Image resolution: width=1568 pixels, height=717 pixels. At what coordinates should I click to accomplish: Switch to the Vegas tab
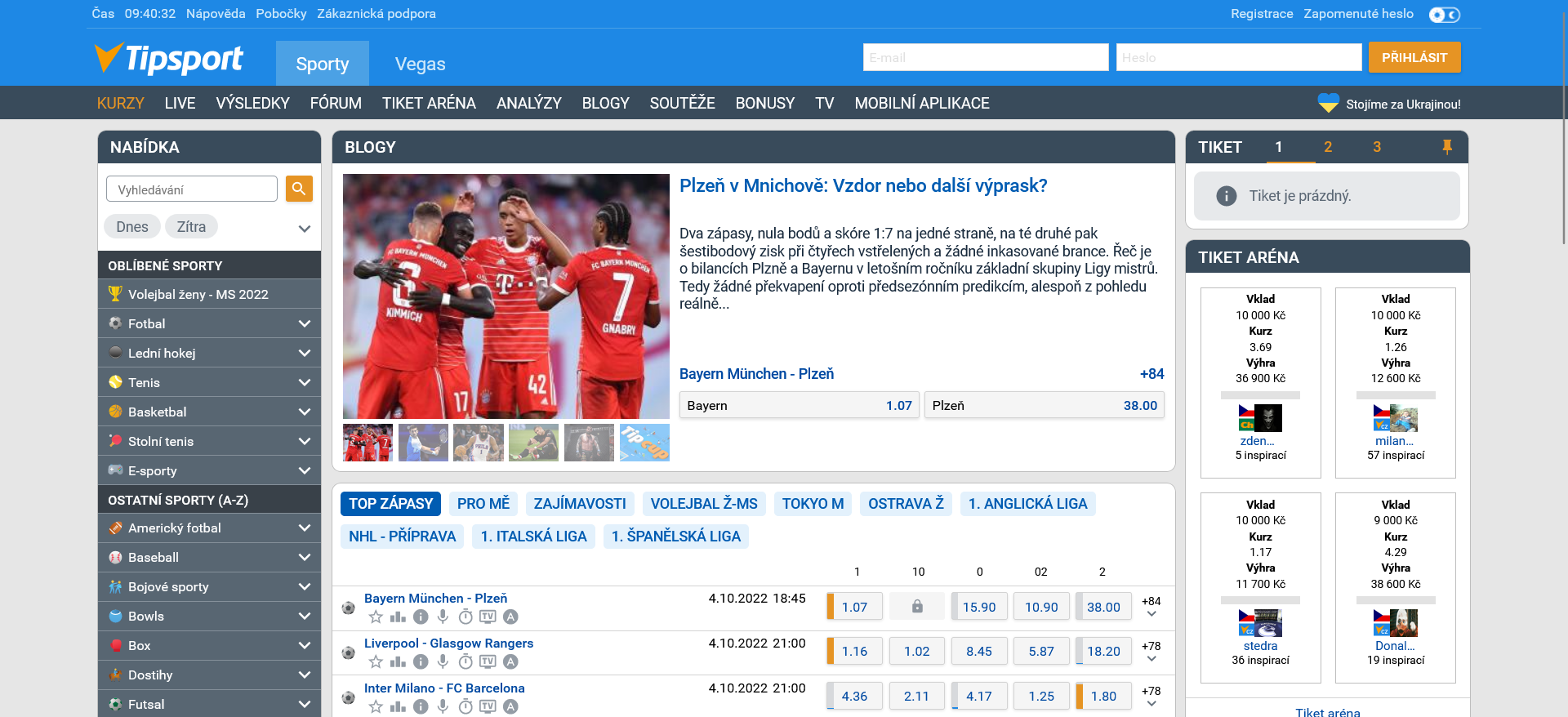click(x=420, y=64)
